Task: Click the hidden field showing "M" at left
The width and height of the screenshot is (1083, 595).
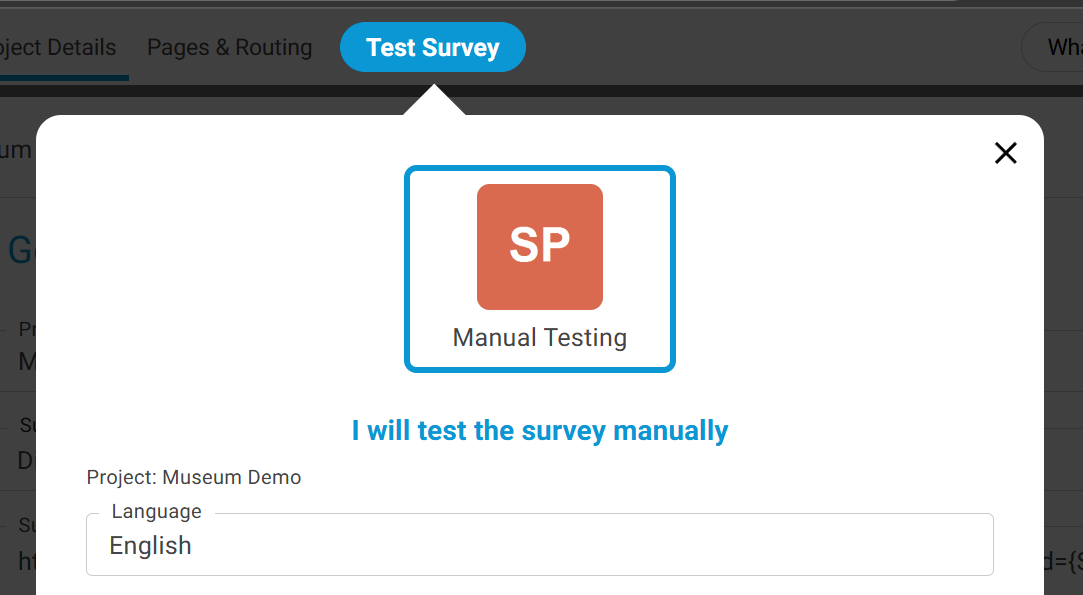Action: click(26, 360)
